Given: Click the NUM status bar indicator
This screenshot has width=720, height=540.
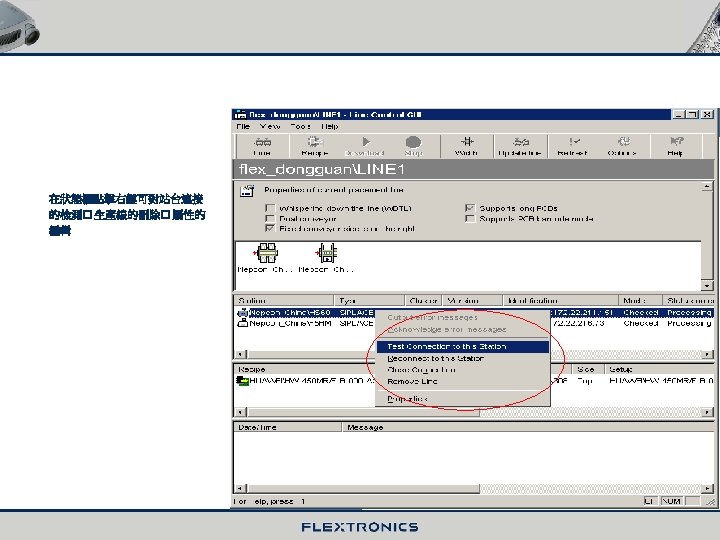Looking at the screenshot, I should [671, 501].
